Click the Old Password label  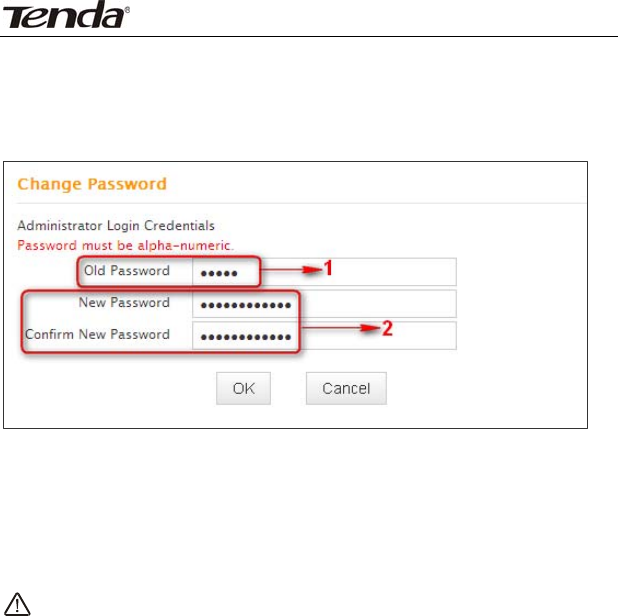tap(127, 270)
